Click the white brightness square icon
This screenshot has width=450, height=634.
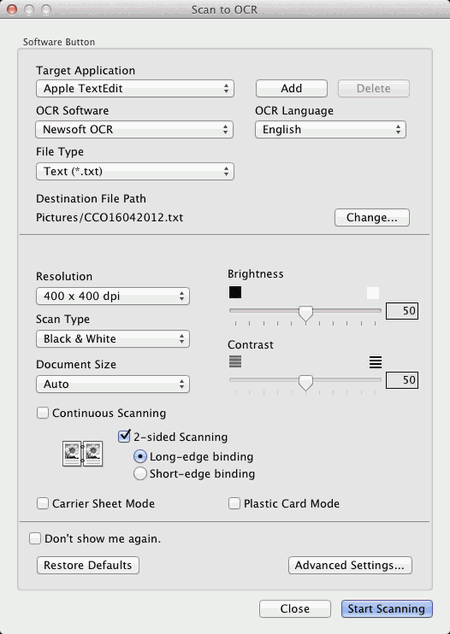coord(373,292)
